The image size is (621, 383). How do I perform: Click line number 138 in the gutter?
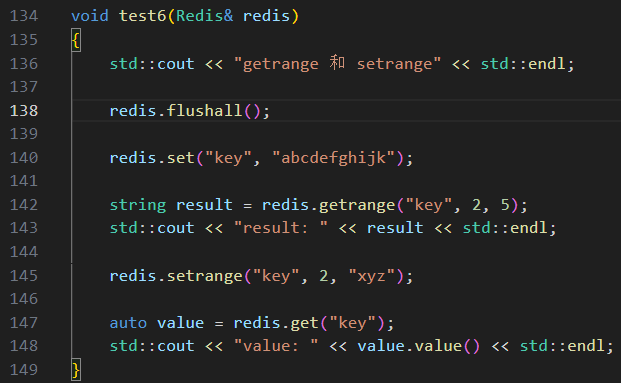(24, 111)
